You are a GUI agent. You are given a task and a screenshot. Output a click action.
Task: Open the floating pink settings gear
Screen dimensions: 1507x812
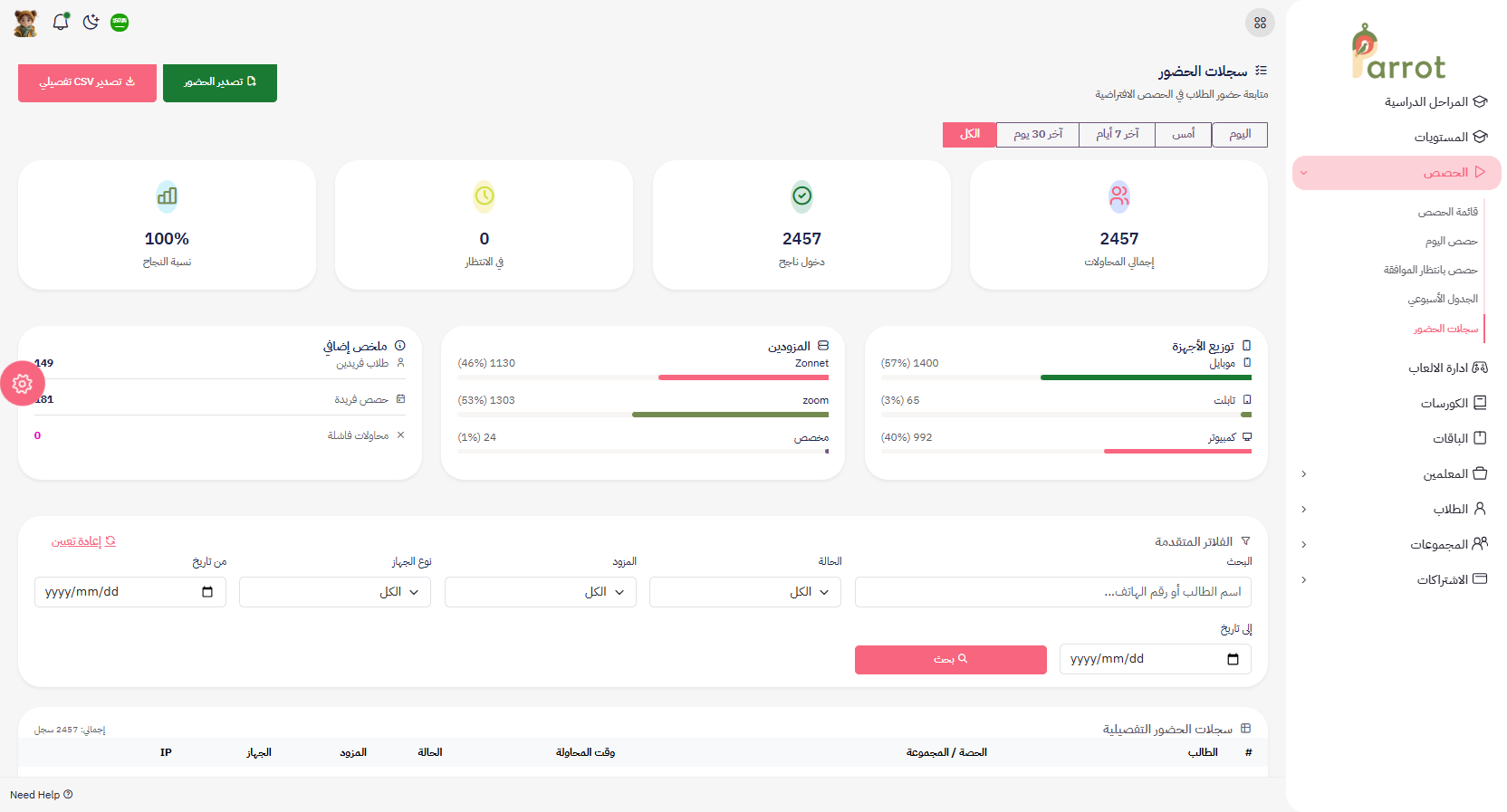pos(23,384)
